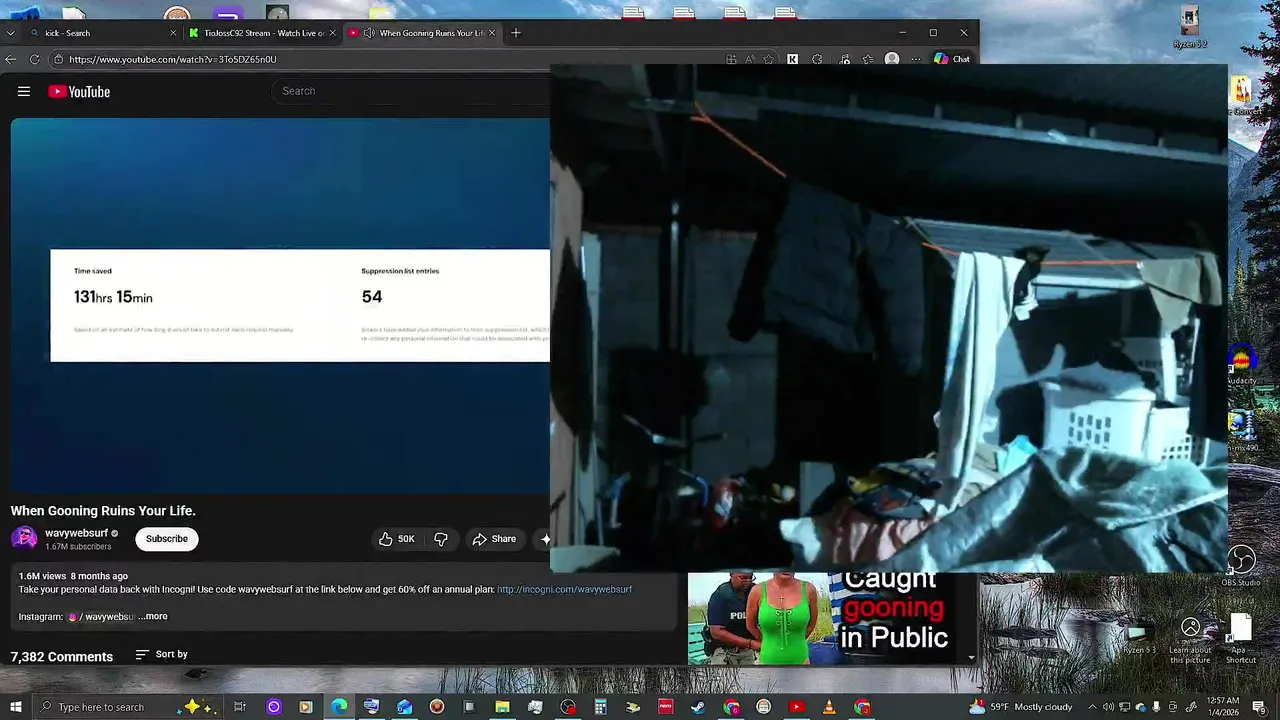Open wavywebsurf channel avatar
Screen dimensions: 1280x720
click(x=24, y=539)
